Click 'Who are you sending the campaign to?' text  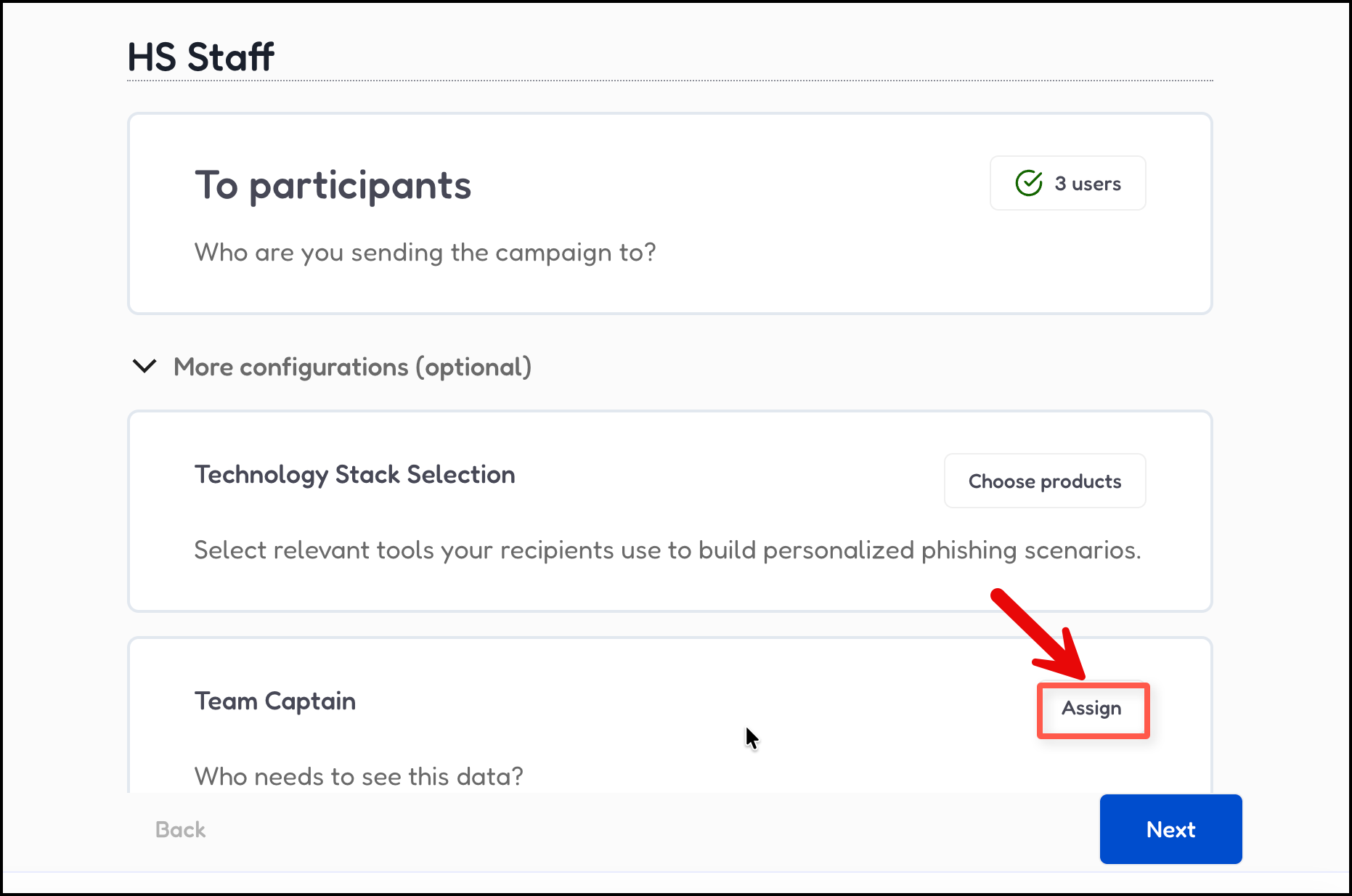pos(425,253)
